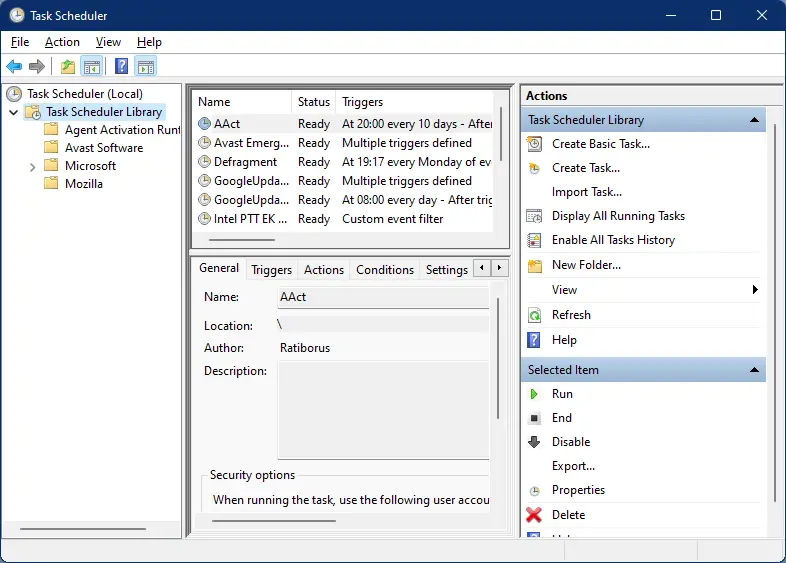786x563 pixels.
Task: Click the Agent Activation Runtime folder icon
Action: [51, 129]
